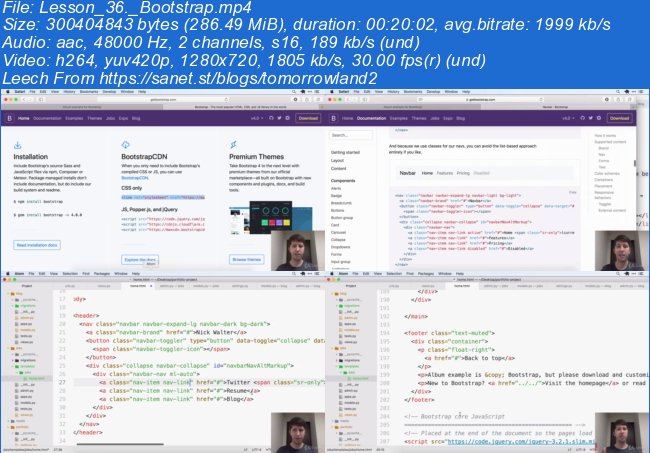
Task: Collapse top project folder in bottom-right Atom tree
Action: pyautogui.click(x=332, y=293)
